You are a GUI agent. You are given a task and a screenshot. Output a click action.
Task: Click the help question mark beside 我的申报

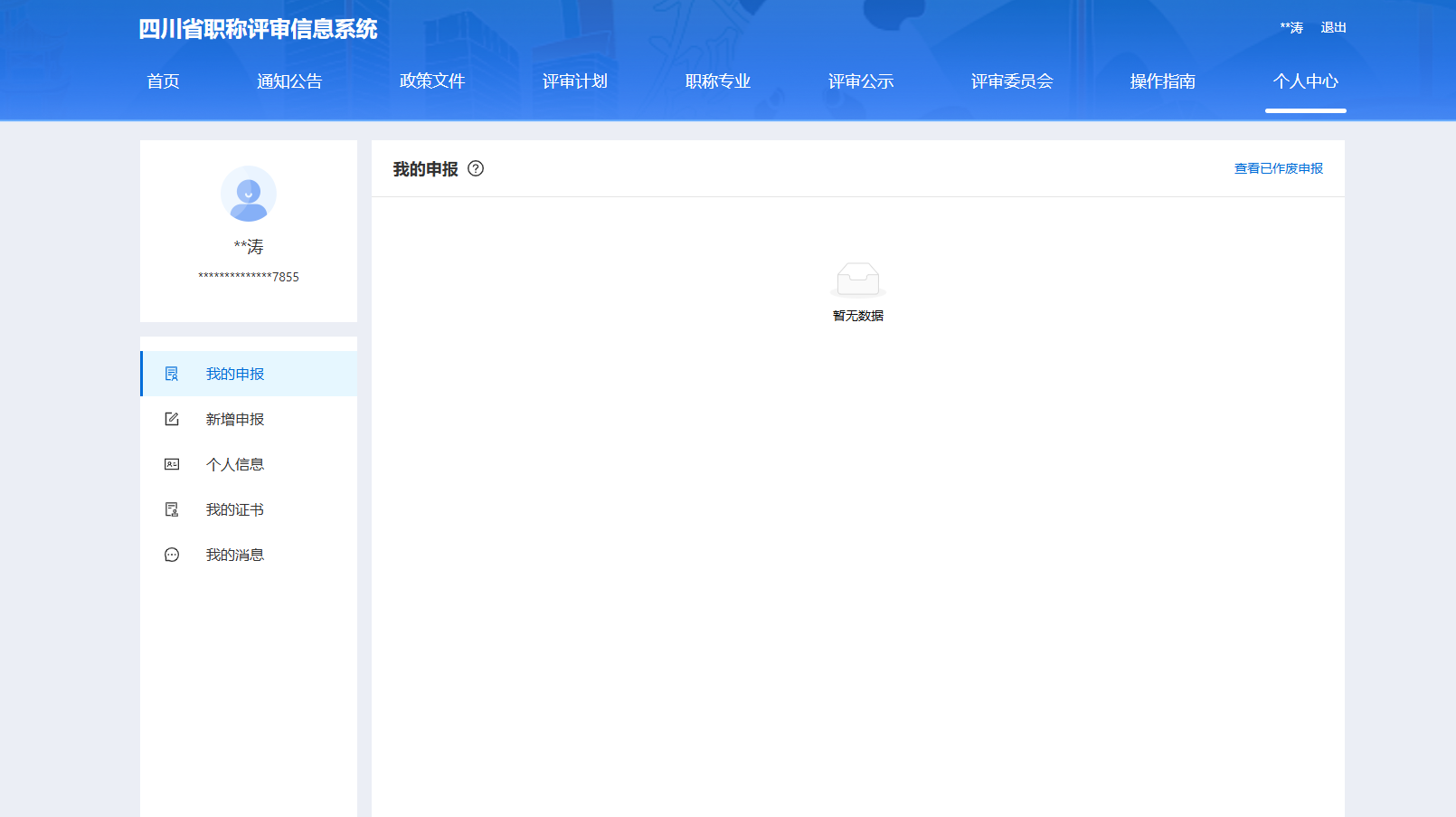[x=476, y=168]
